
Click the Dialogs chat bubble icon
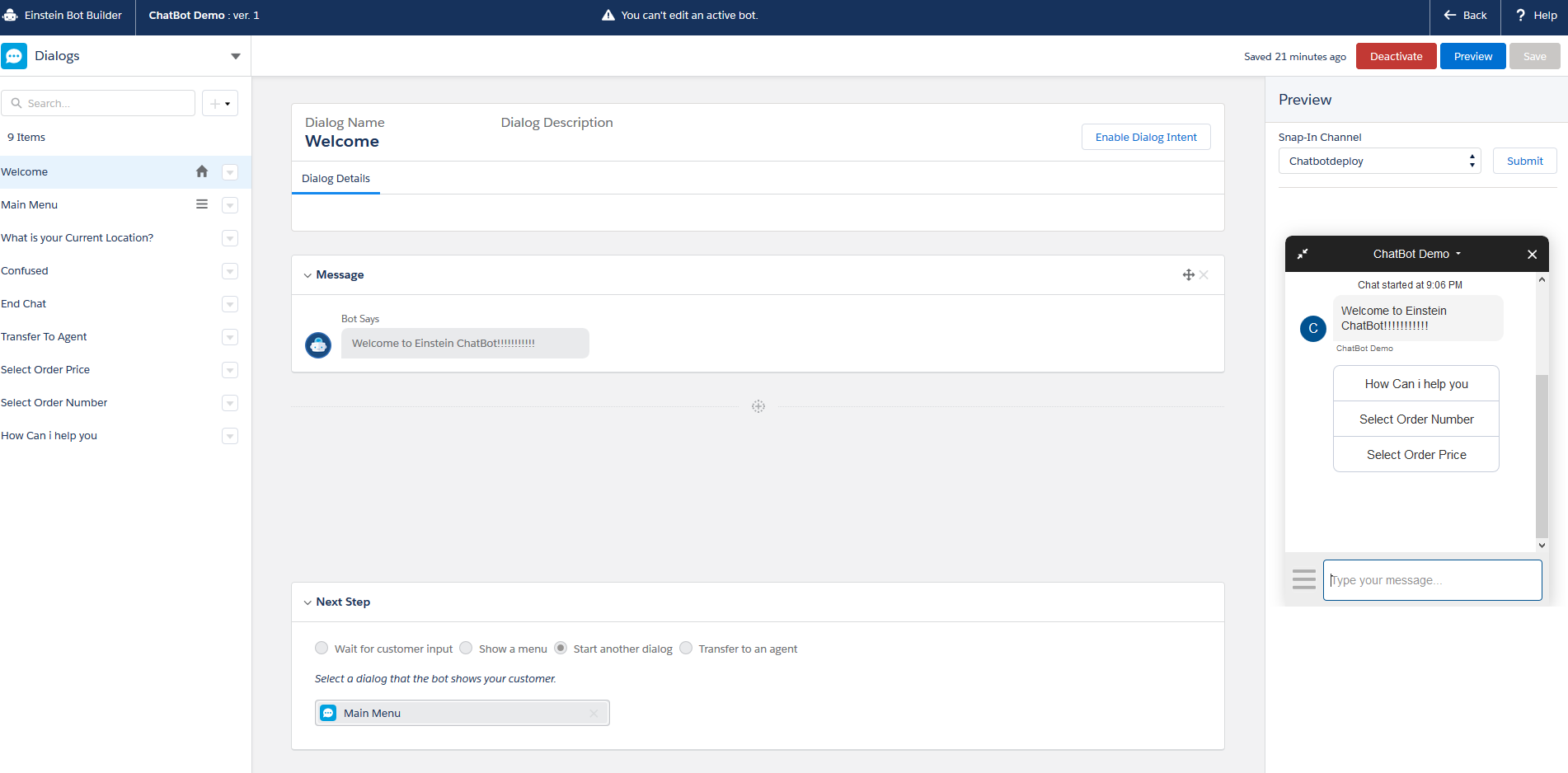14,56
